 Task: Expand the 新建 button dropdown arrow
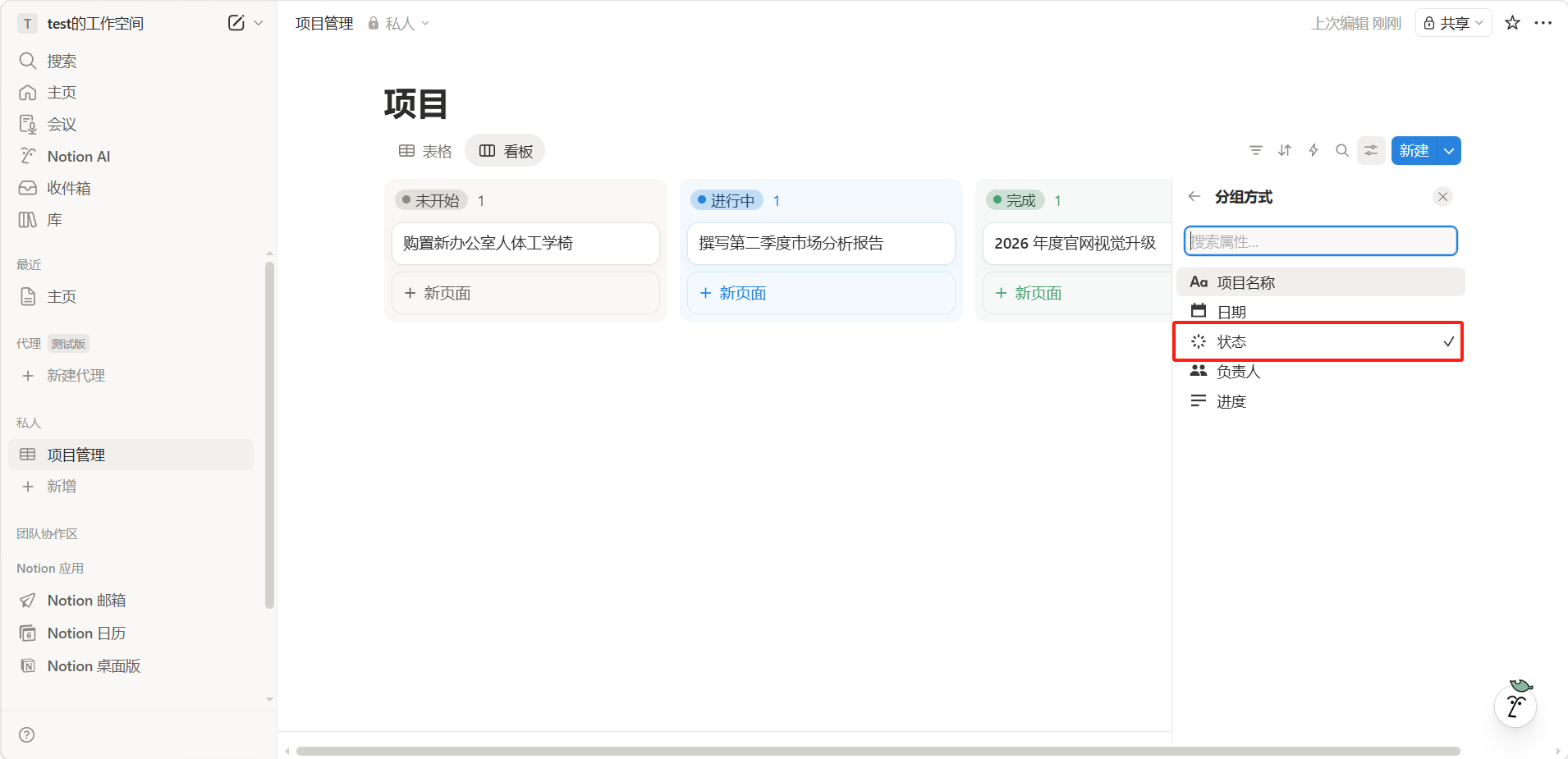tap(1450, 150)
